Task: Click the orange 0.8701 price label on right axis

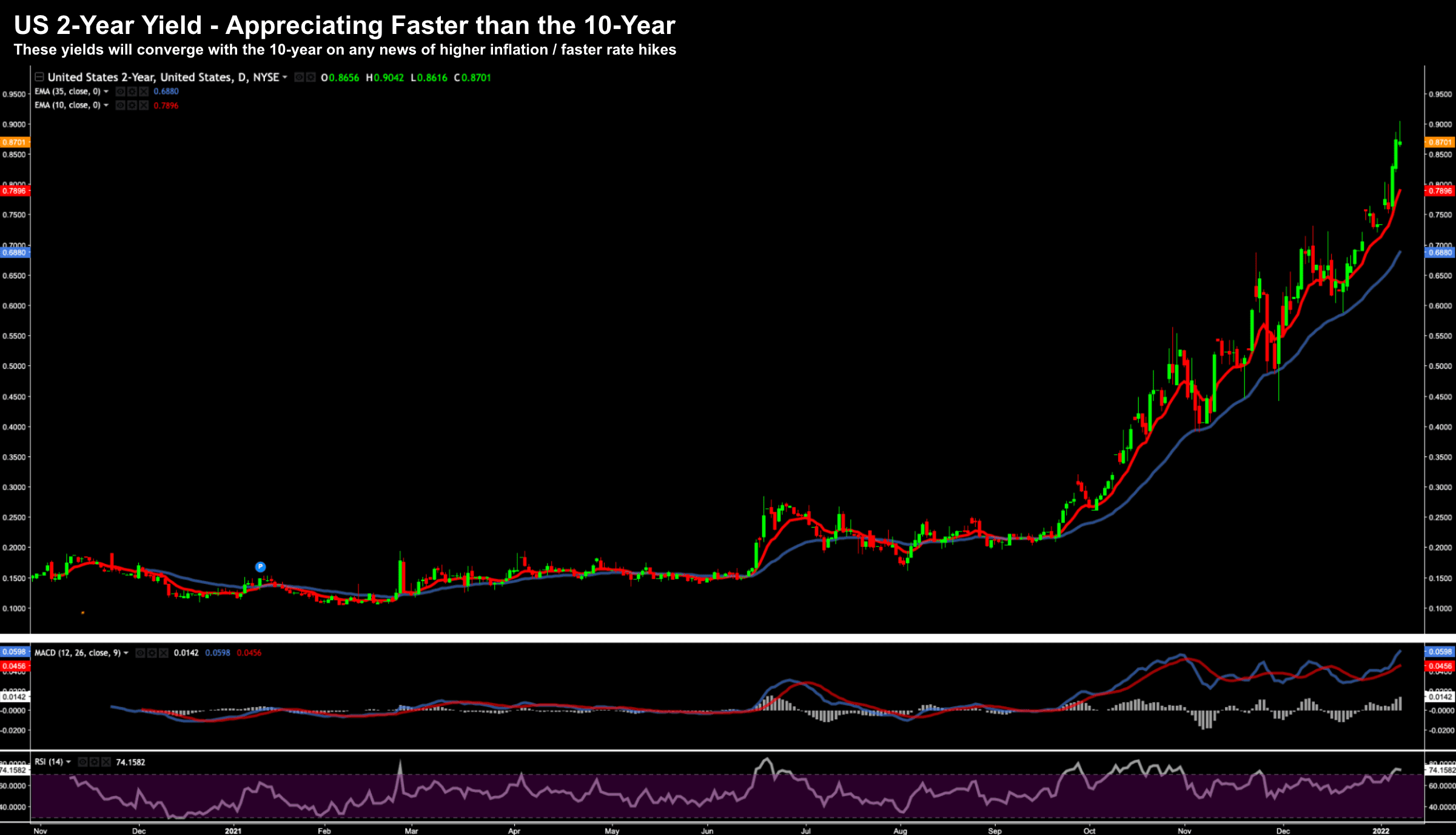Action: pyautogui.click(x=1440, y=143)
